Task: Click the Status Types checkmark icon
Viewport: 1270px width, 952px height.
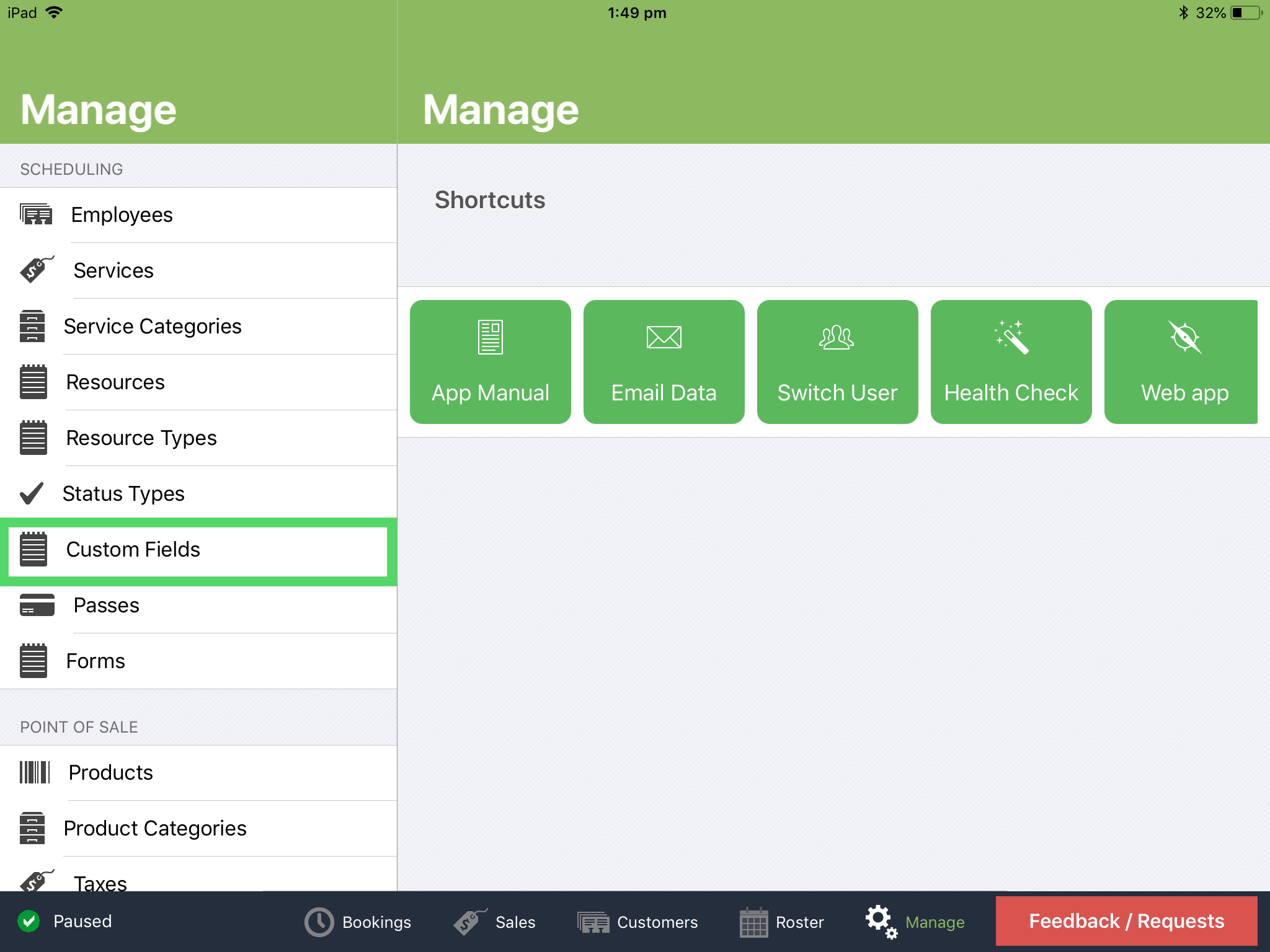Action: pos(32,493)
